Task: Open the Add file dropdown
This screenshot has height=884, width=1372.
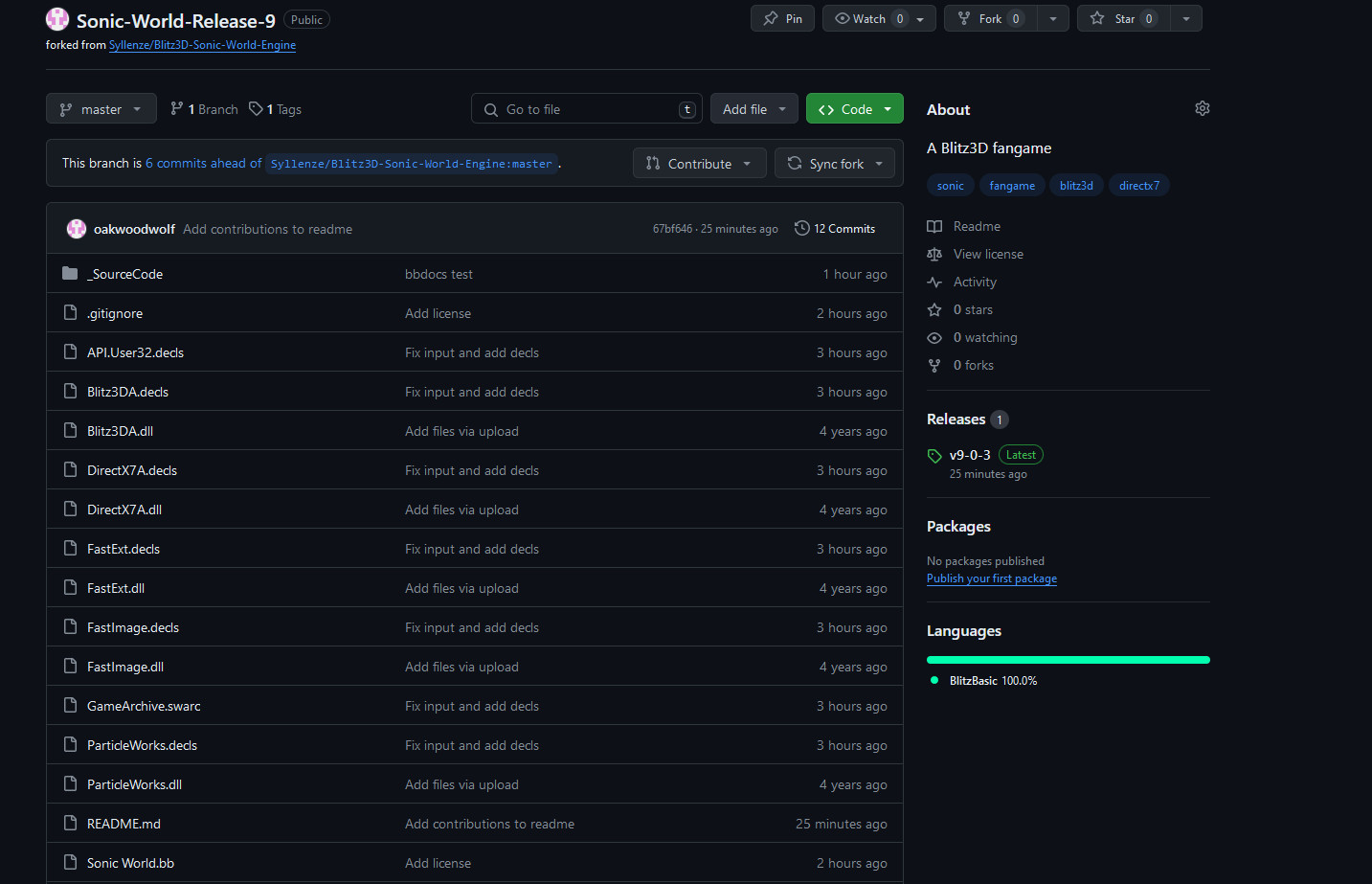Action: coord(754,109)
